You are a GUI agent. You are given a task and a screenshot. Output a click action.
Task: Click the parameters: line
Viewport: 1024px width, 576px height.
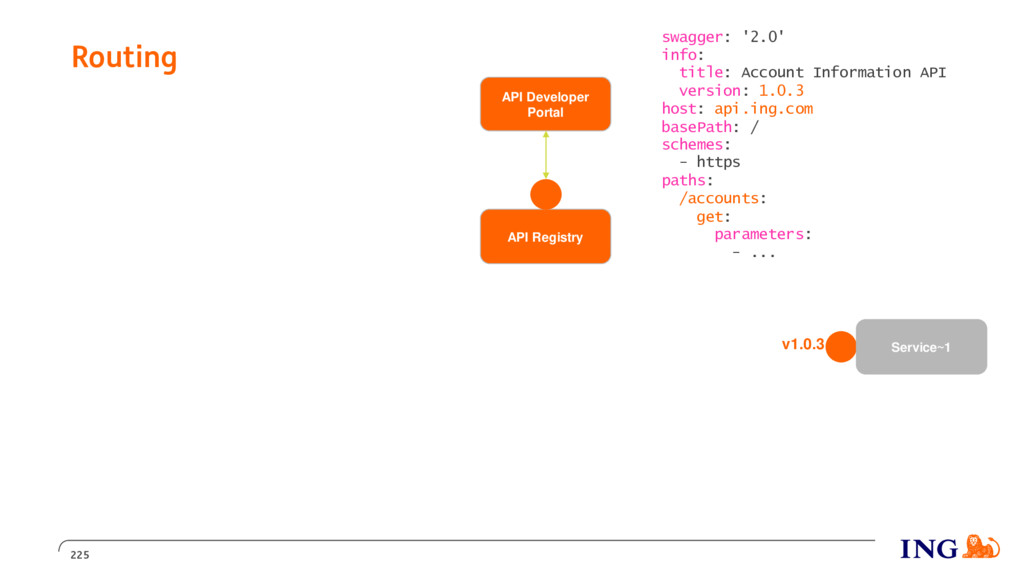click(x=762, y=234)
